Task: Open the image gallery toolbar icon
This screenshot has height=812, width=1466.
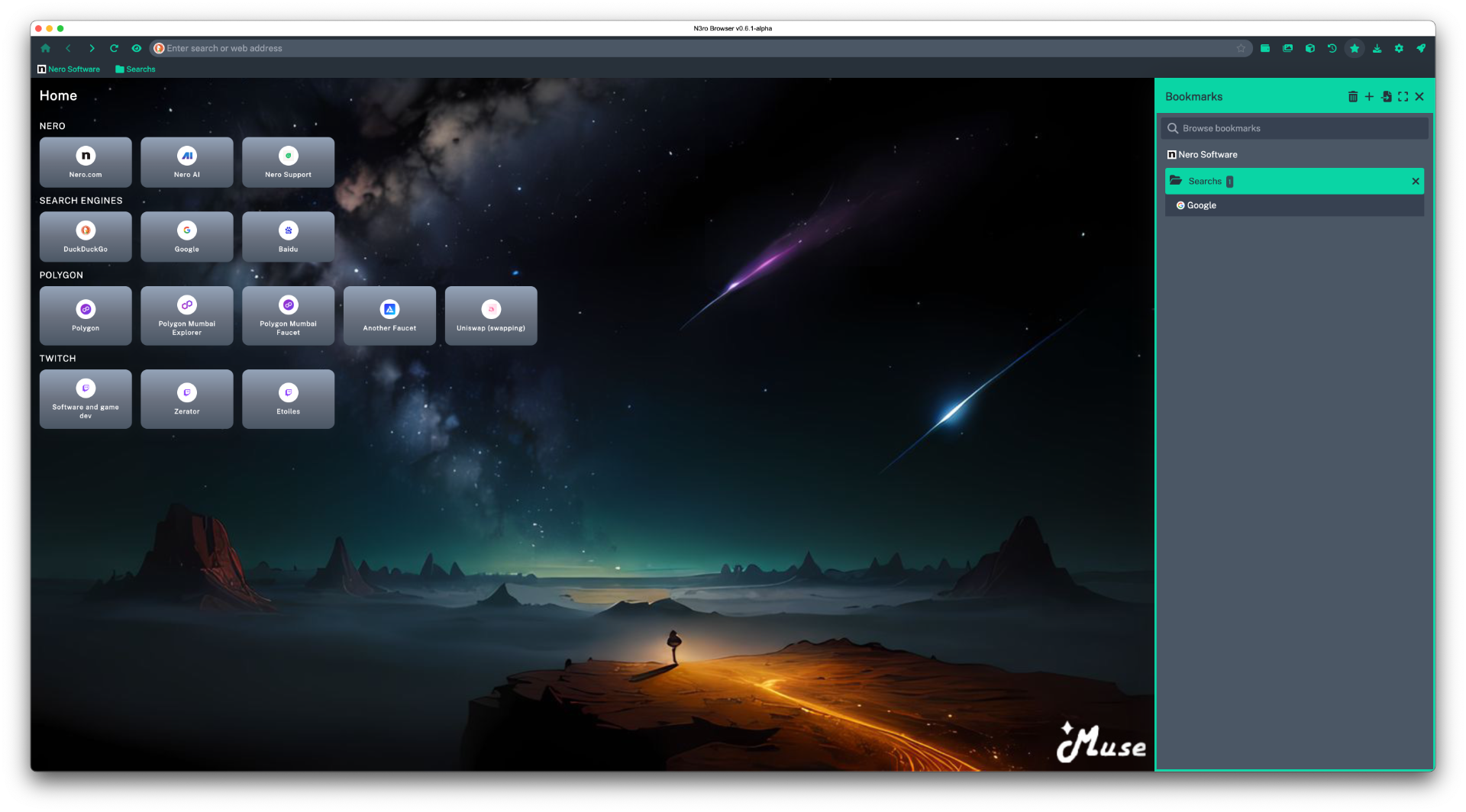Action: coord(1287,48)
